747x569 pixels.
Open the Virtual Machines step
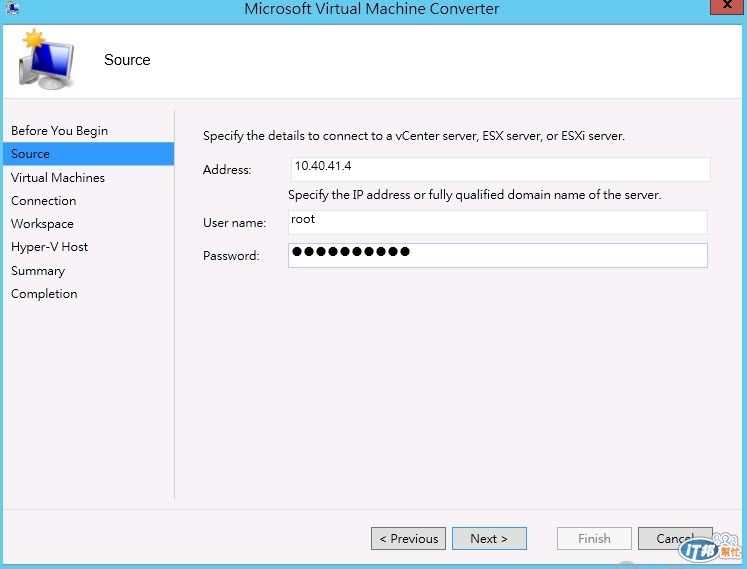click(58, 177)
